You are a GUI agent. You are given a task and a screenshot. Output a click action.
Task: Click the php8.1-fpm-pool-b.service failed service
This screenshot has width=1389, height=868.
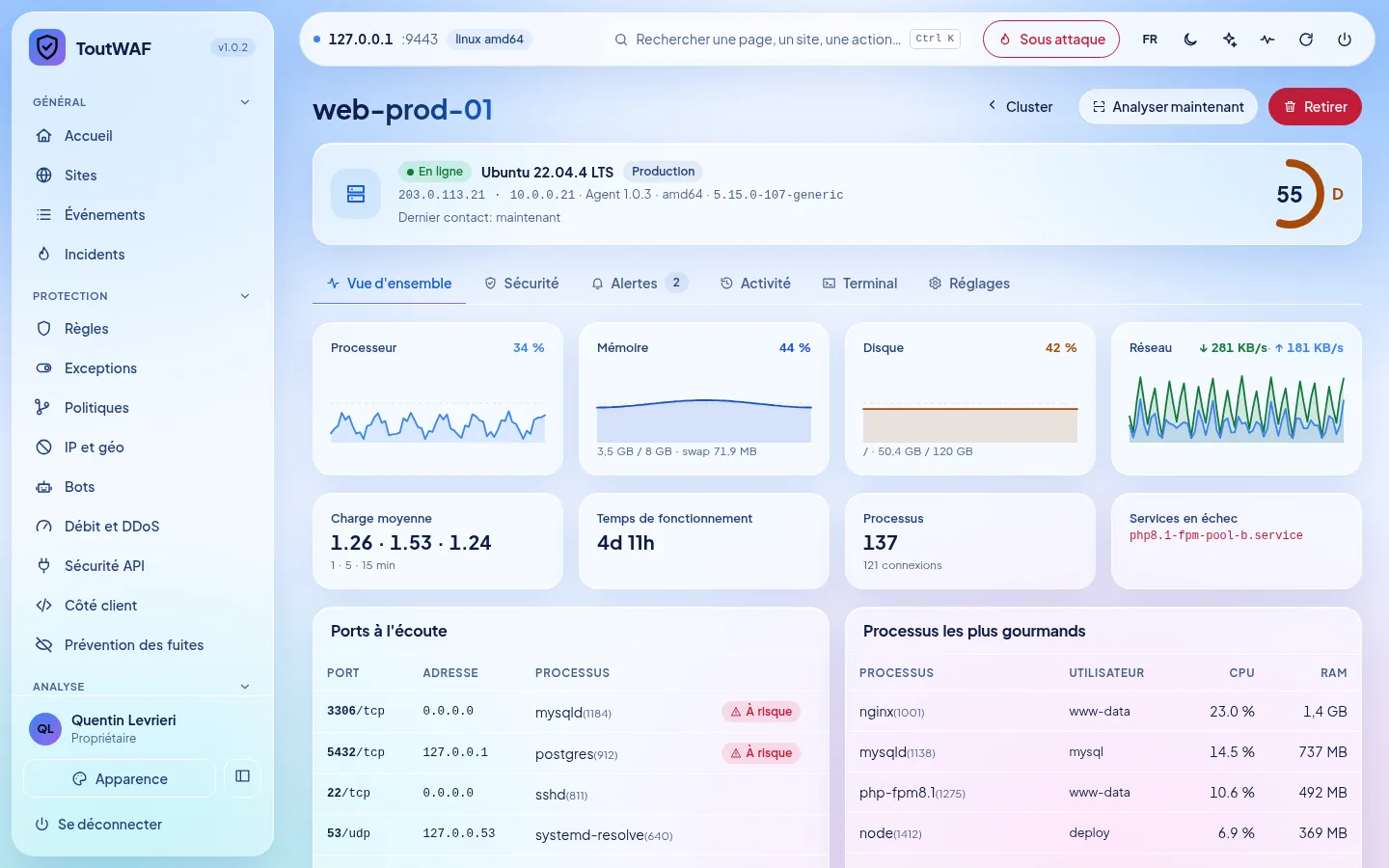(1216, 535)
